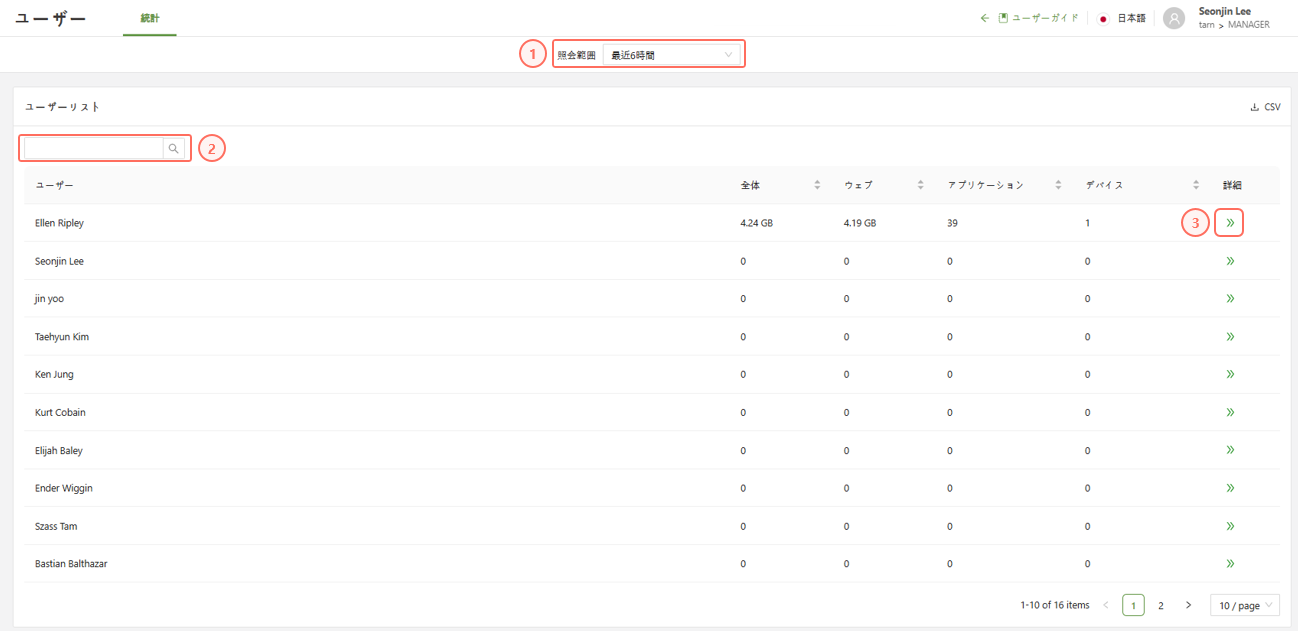Open details arrow for Kurt Cobain

[1229, 412]
